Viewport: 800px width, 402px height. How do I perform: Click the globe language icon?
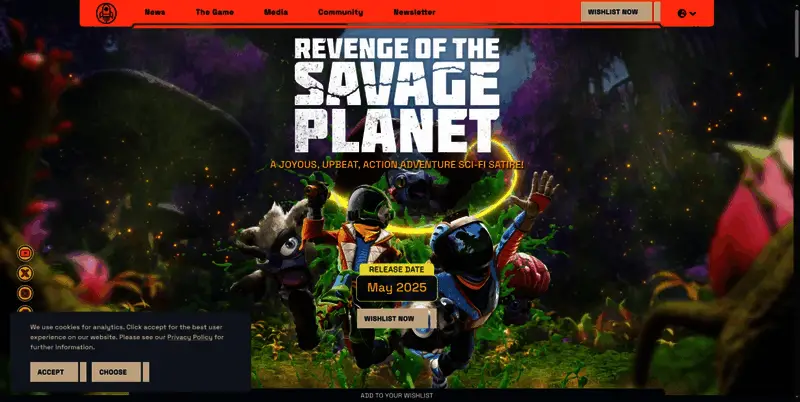(682, 13)
